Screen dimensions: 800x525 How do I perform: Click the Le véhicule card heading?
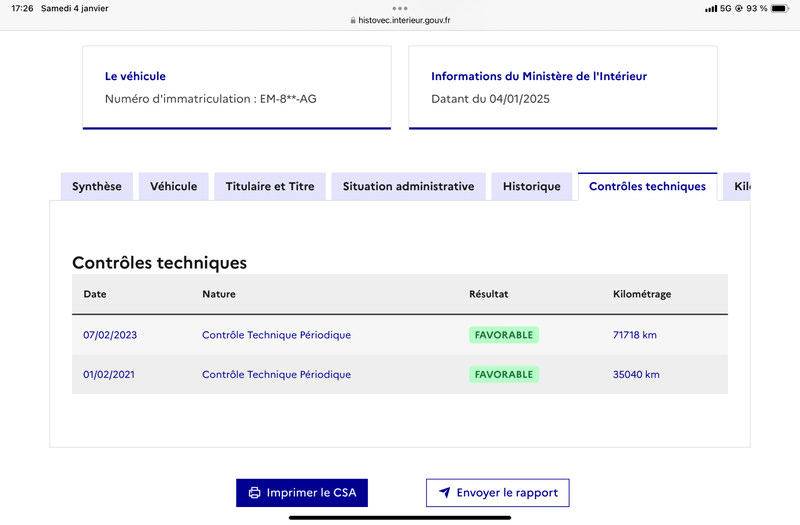pyautogui.click(x=135, y=77)
